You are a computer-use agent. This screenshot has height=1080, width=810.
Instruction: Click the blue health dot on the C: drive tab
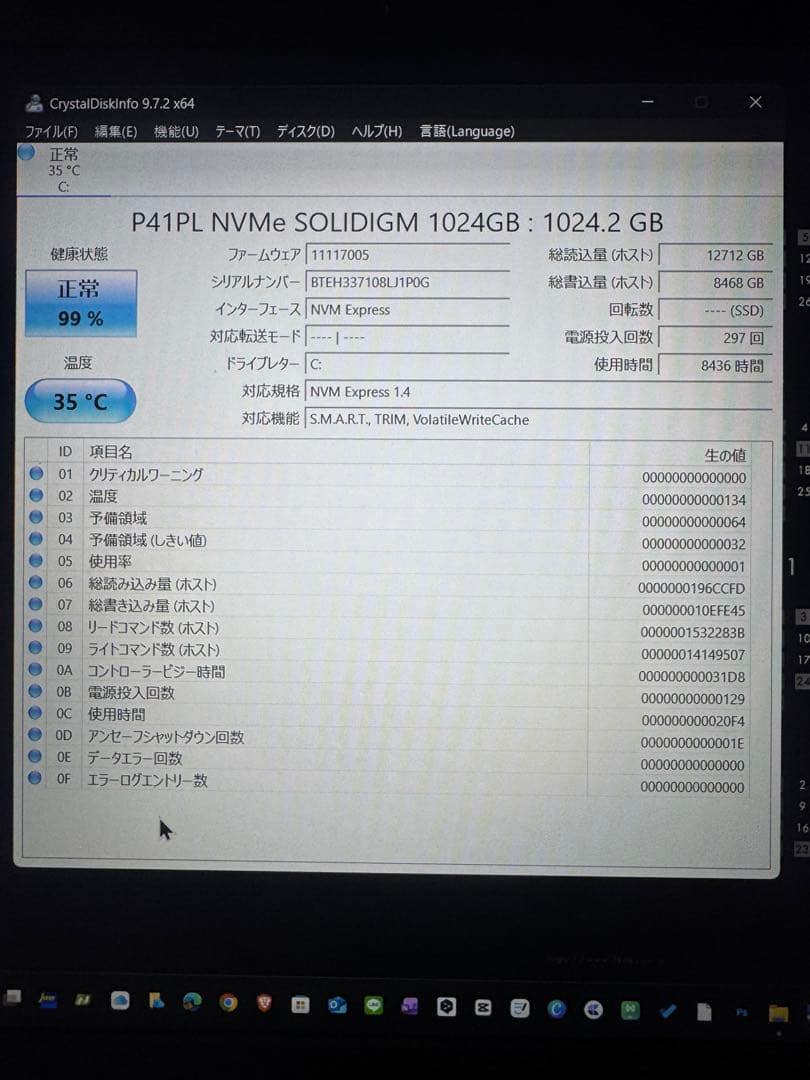coord(25,153)
